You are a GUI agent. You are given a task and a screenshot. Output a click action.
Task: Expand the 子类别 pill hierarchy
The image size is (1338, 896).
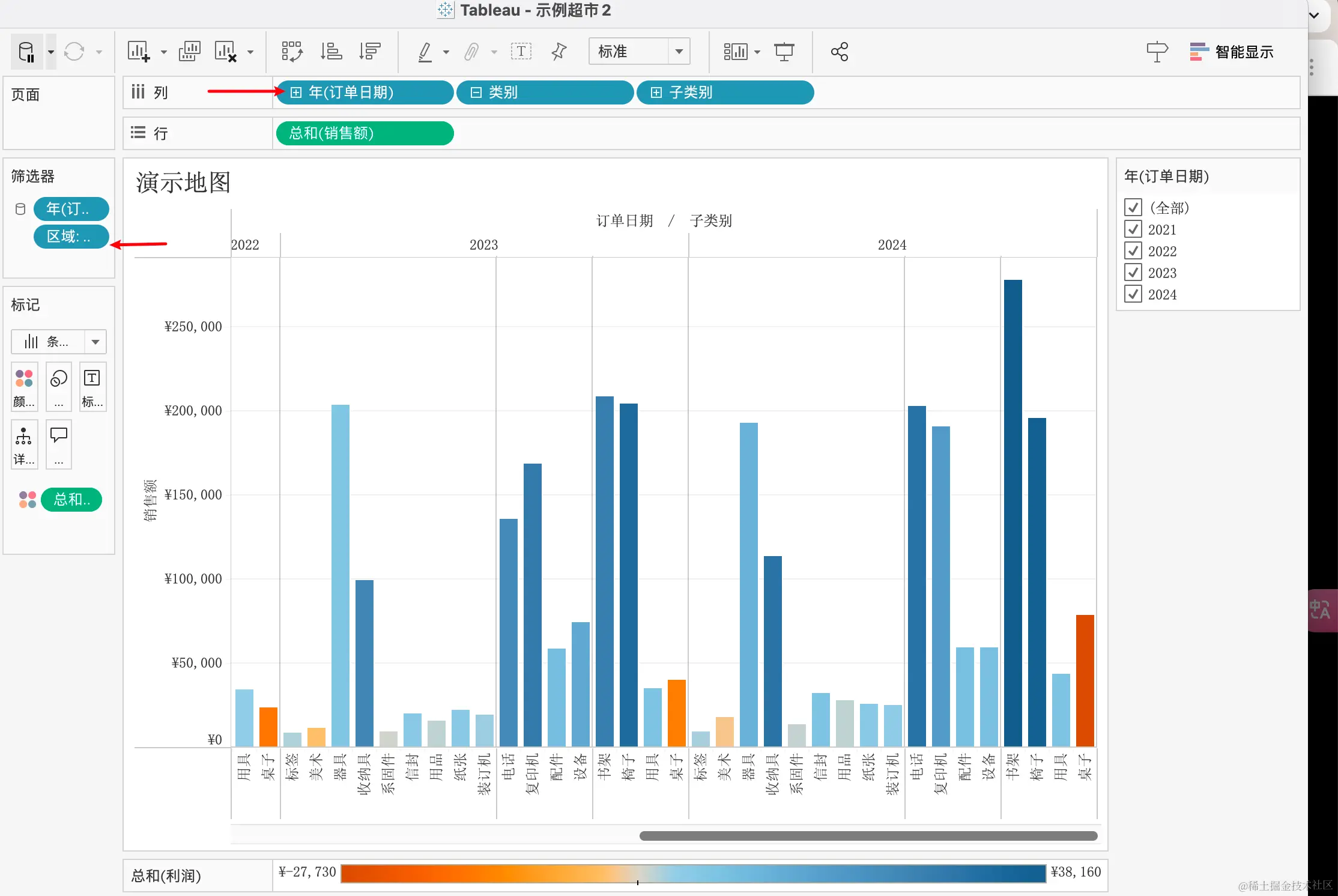[656, 92]
